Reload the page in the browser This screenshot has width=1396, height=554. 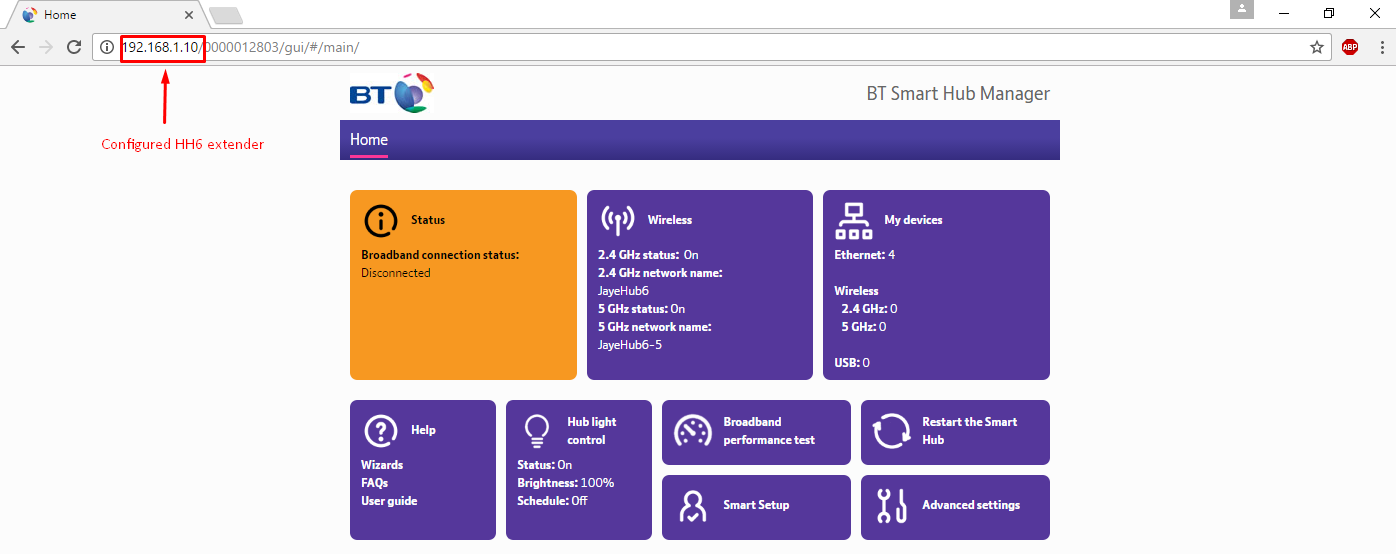(x=73, y=47)
